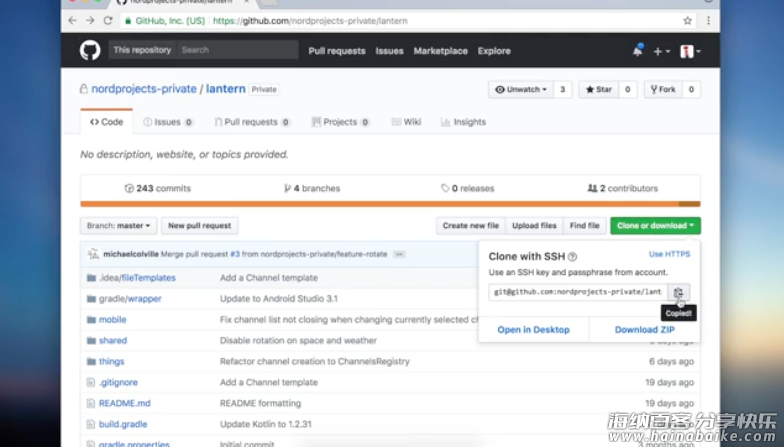Click Download ZIP

(644, 330)
